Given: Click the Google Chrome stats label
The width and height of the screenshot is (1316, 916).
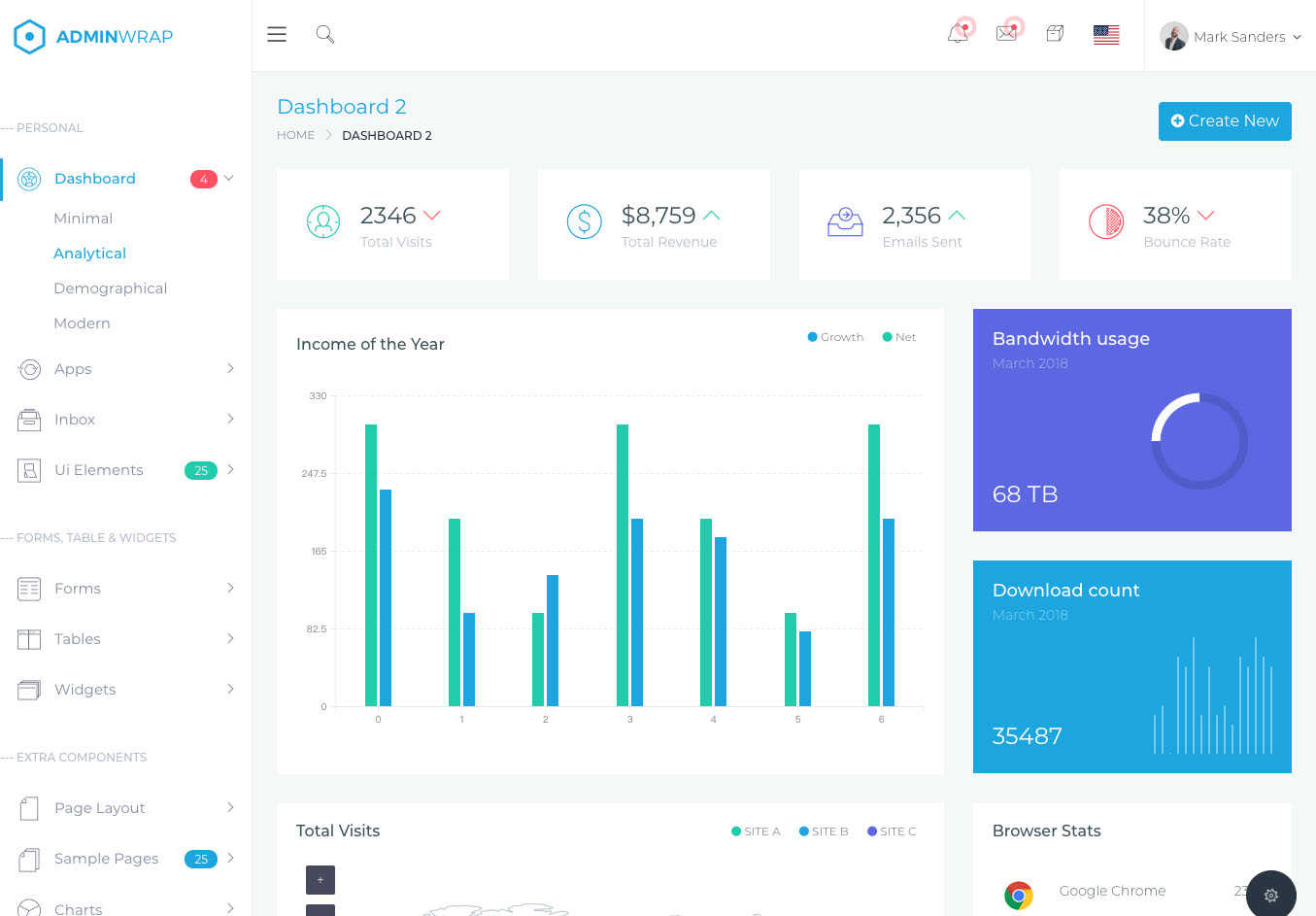Looking at the screenshot, I should click(1112, 891).
